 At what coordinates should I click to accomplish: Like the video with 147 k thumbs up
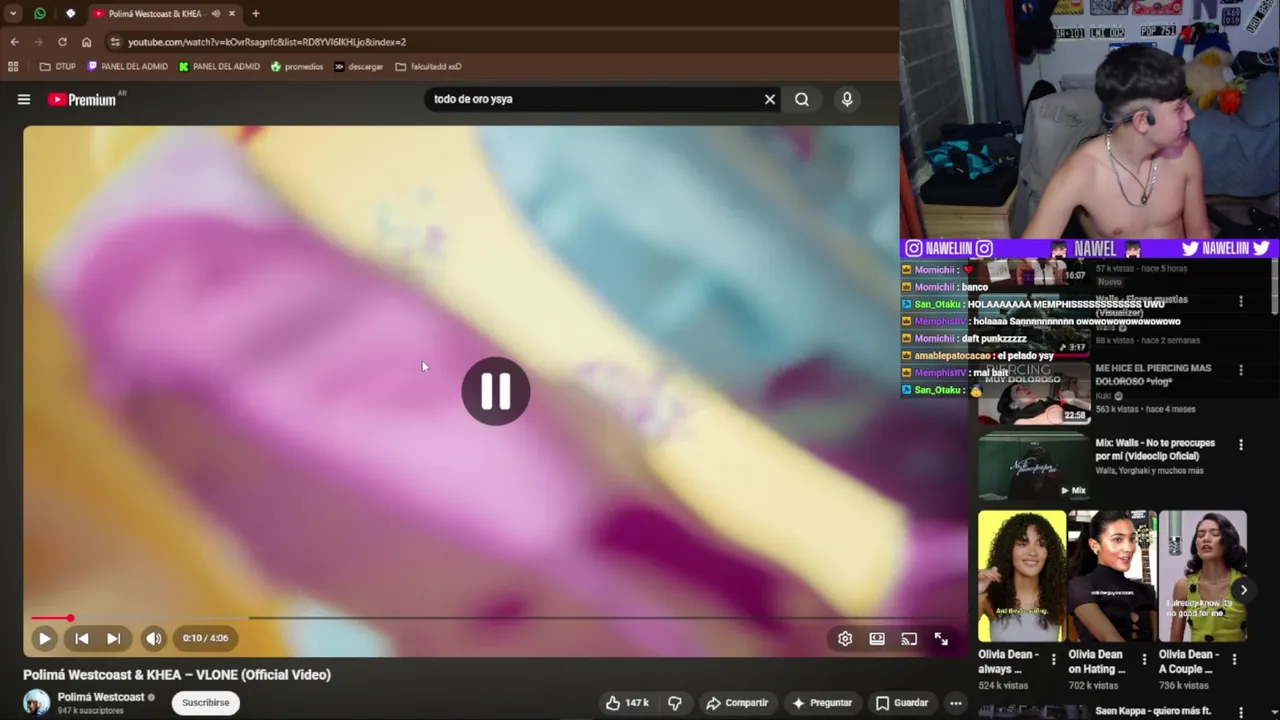pyautogui.click(x=627, y=703)
